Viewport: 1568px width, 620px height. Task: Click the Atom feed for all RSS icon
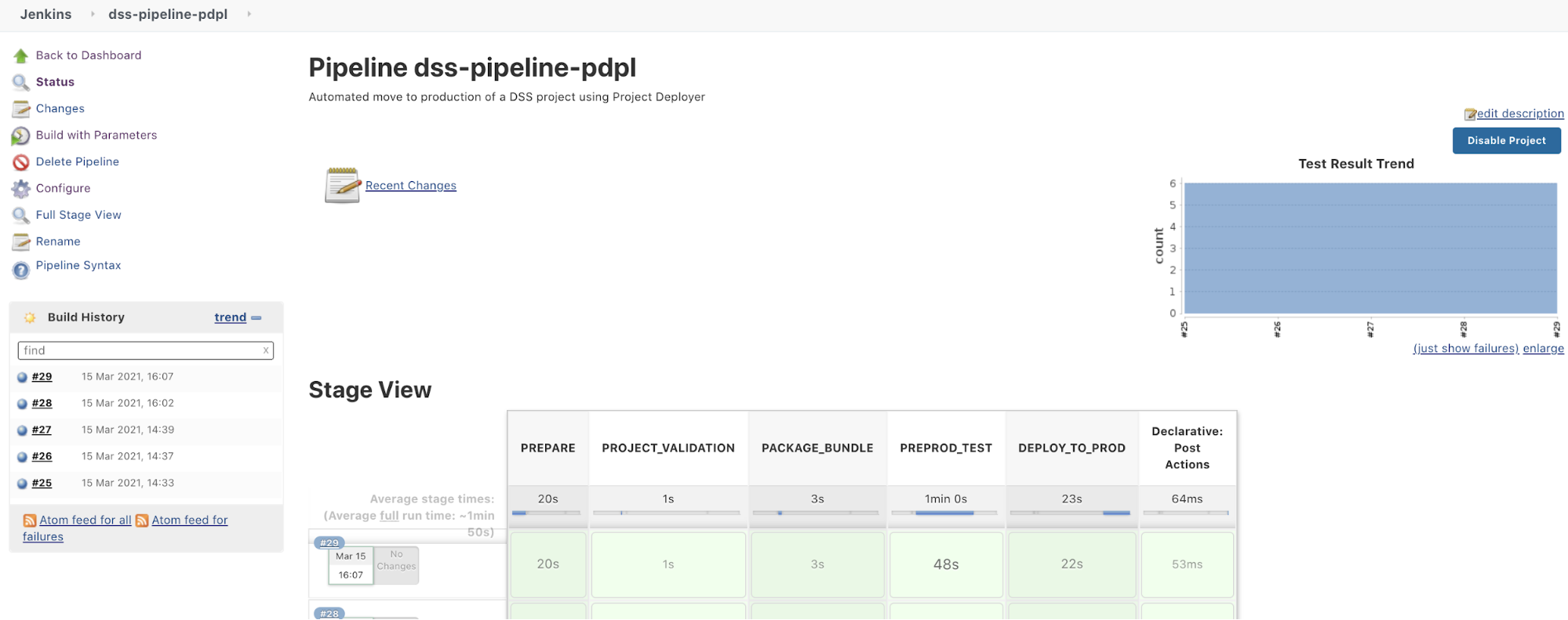30,520
